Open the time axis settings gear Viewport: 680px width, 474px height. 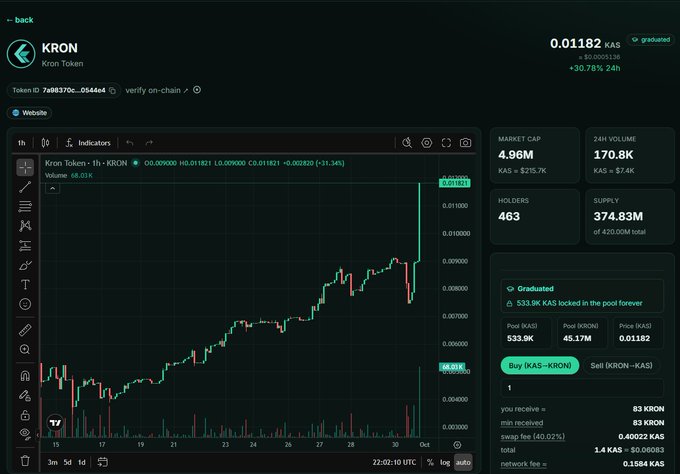(457, 445)
